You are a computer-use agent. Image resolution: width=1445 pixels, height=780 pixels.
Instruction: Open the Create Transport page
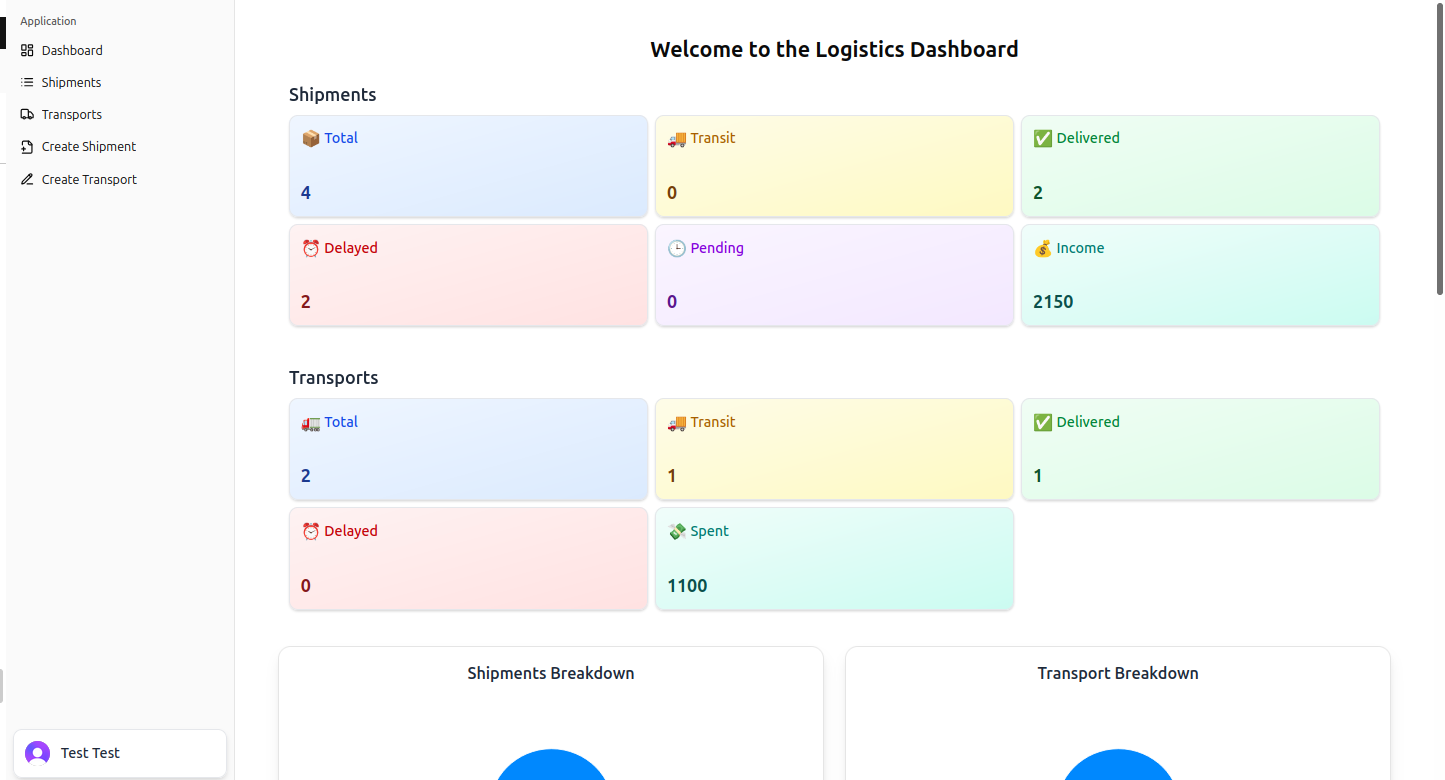89,179
